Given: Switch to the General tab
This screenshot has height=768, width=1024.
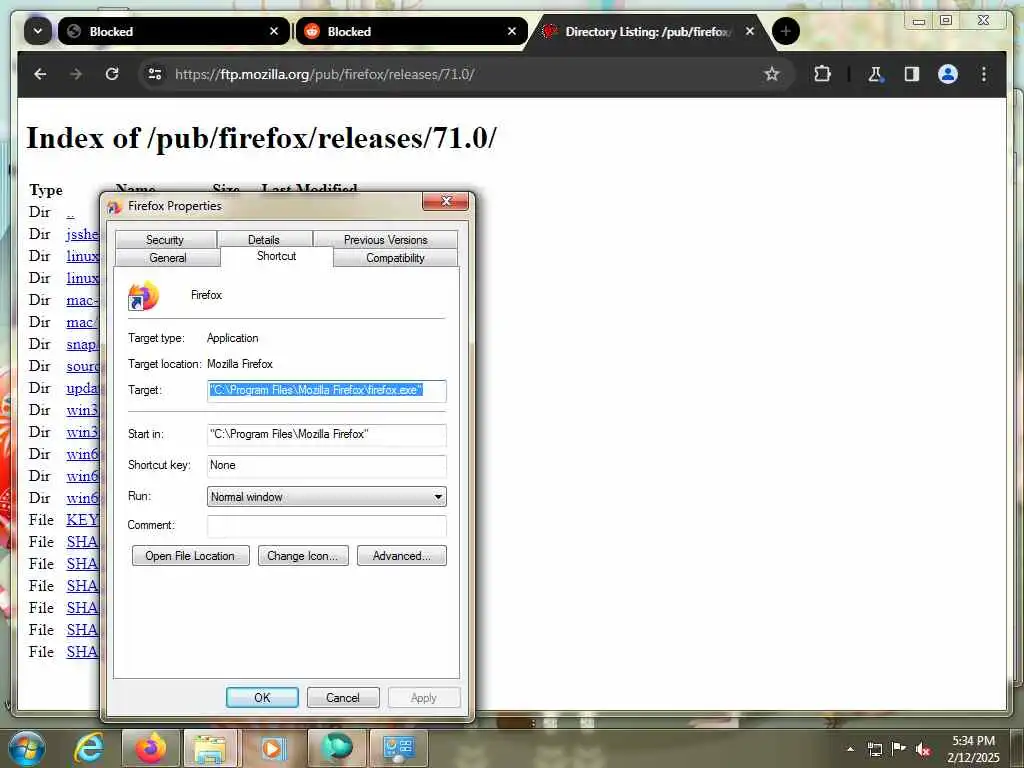Looking at the screenshot, I should [x=168, y=257].
